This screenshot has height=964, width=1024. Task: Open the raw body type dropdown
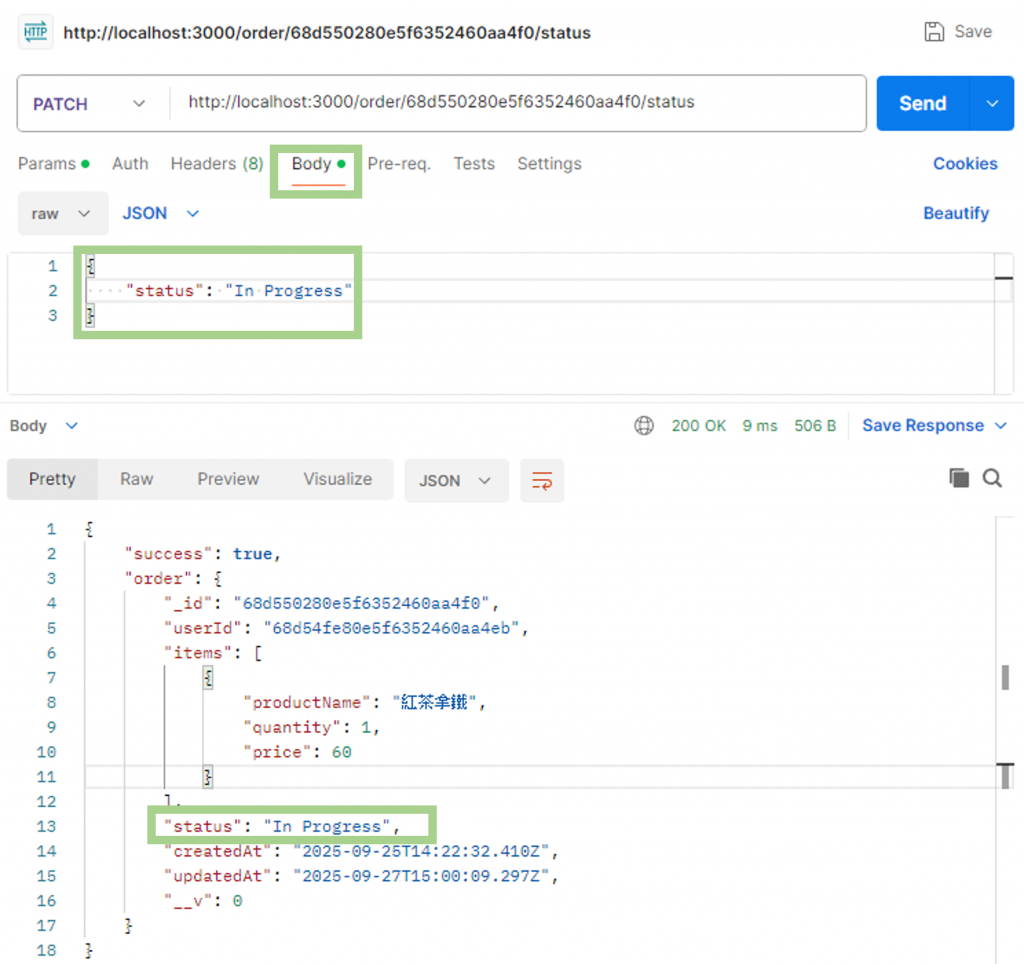(62, 214)
